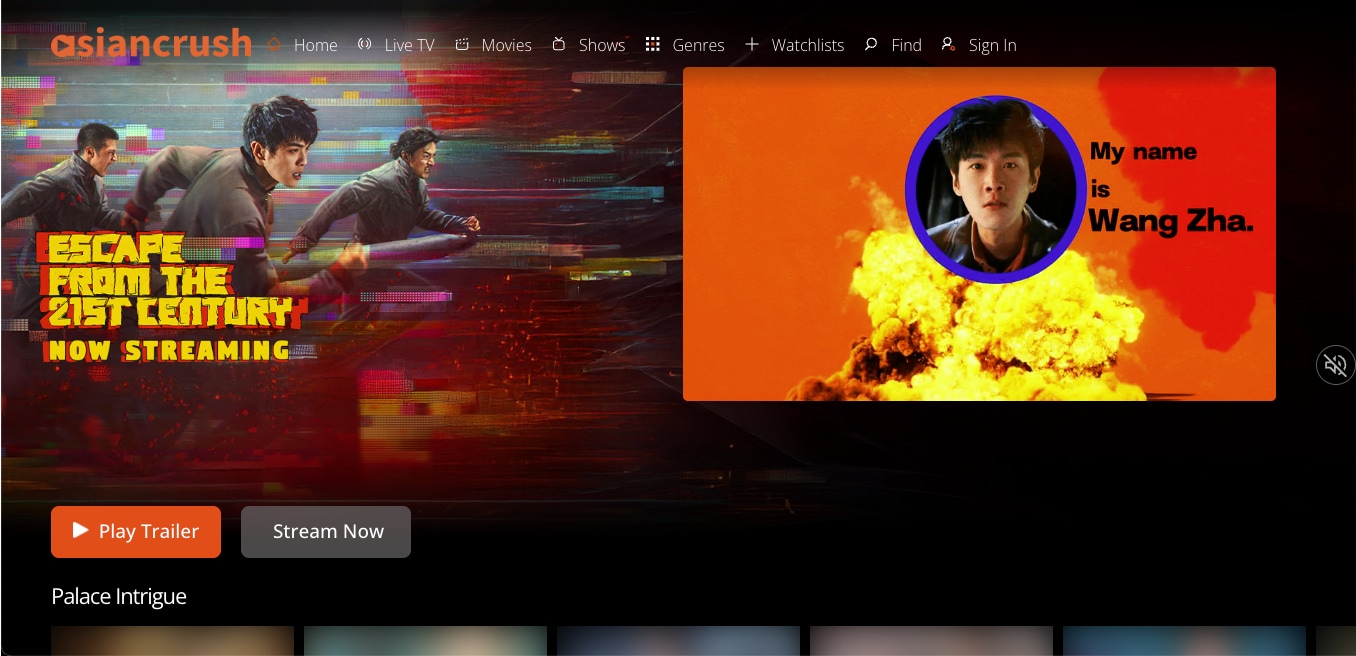Click the NOW STREAMING banner text

pos(168,350)
